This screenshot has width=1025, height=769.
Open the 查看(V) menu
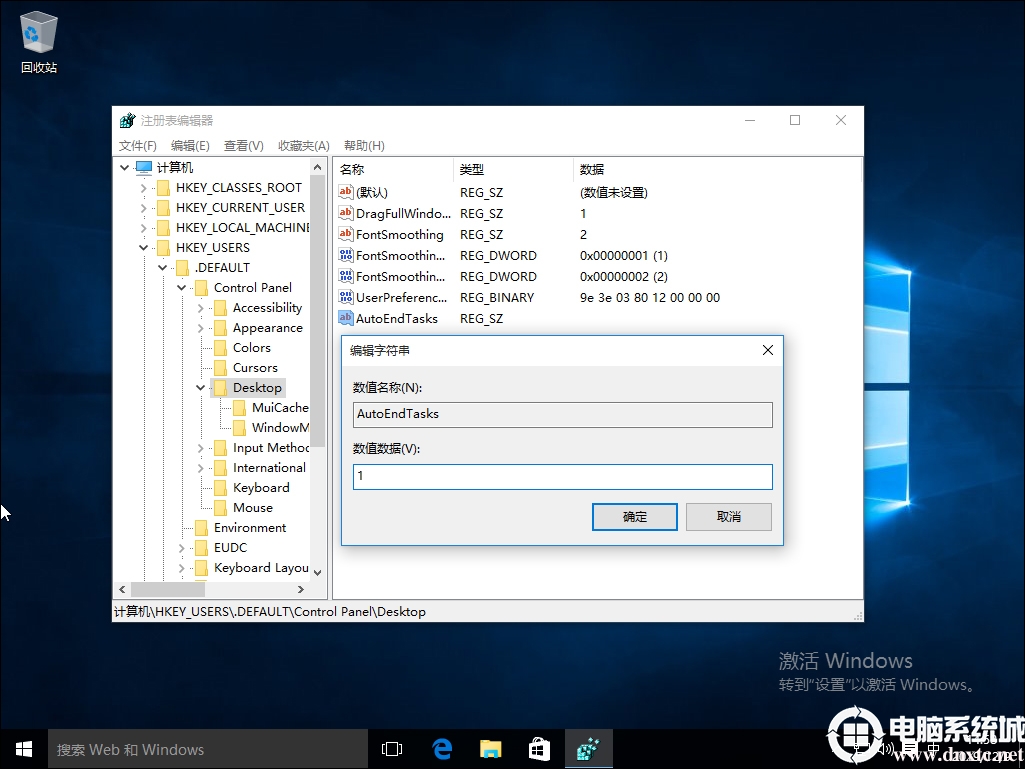tap(244, 145)
